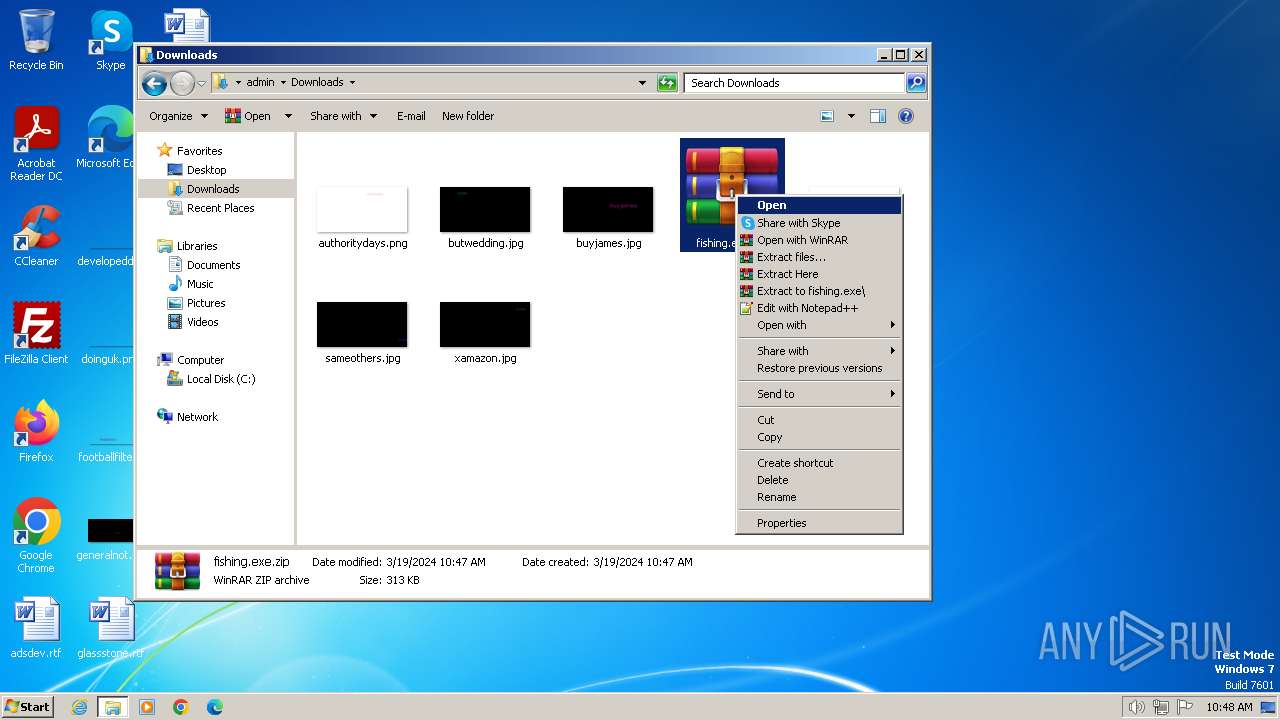Open Properties from the context menu
1280x720 pixels.
point(819,523)
